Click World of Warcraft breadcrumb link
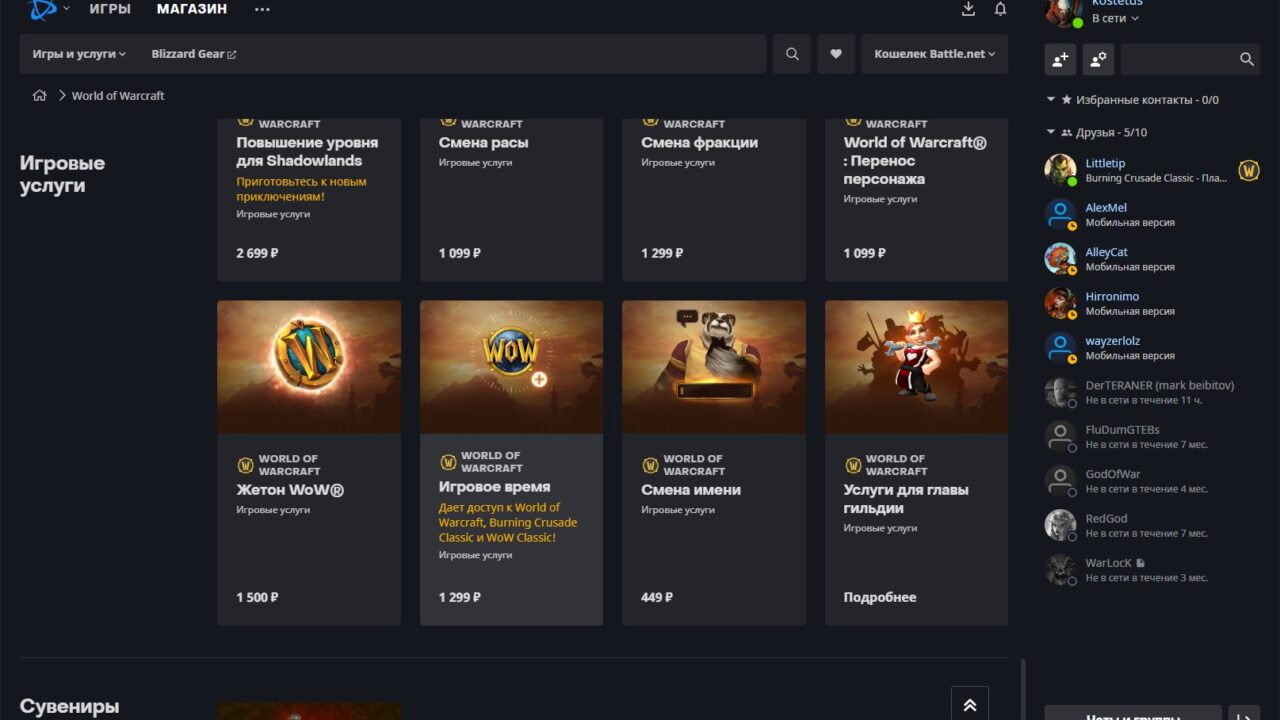This screenshot has width=1280, height=720. pos(118,96)
